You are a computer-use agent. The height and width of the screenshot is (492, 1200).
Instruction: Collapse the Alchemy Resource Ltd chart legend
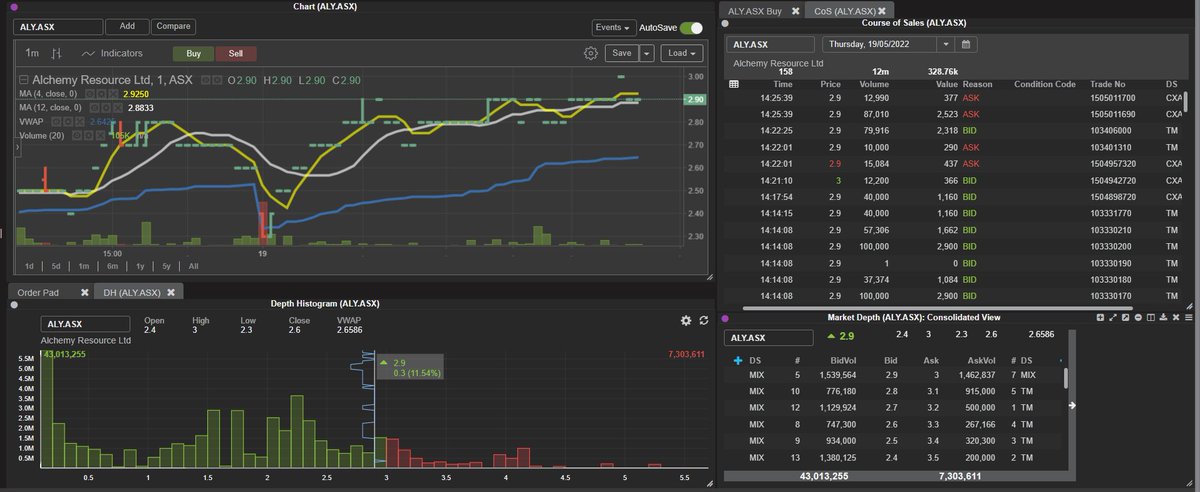coord(24,79)
